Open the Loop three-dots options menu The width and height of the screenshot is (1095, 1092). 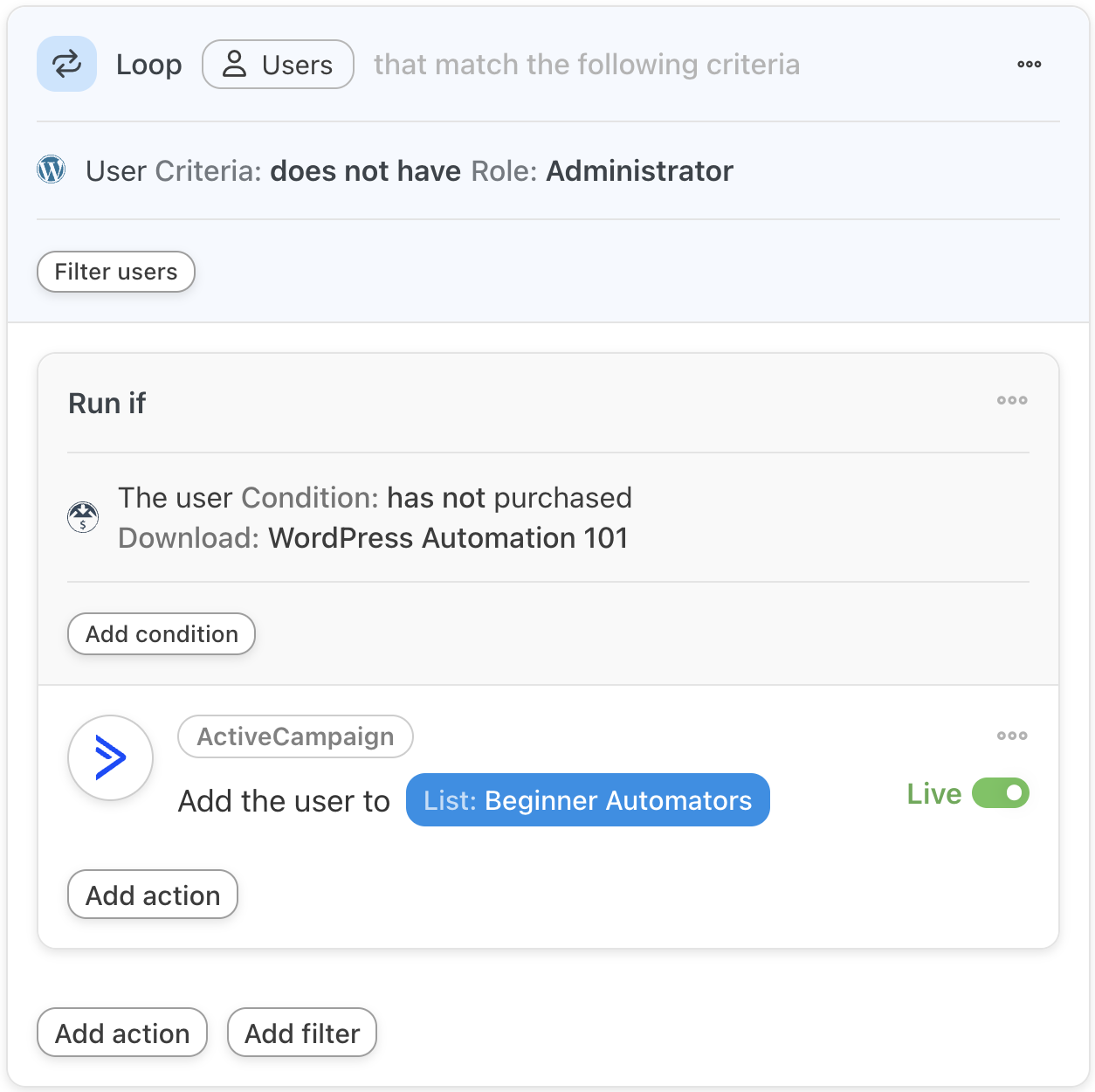1029,64
